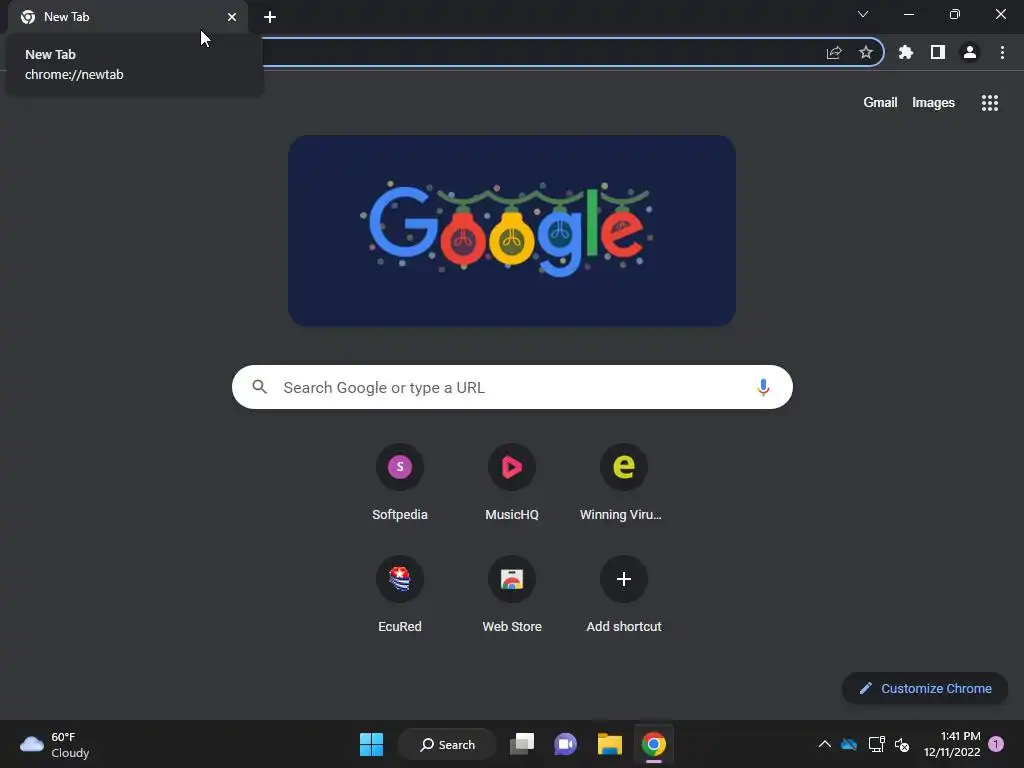1024x768 pixels.
Task: Click the Google holiday lights doodle
Action: pyautogui.click(x=512, y=231)
